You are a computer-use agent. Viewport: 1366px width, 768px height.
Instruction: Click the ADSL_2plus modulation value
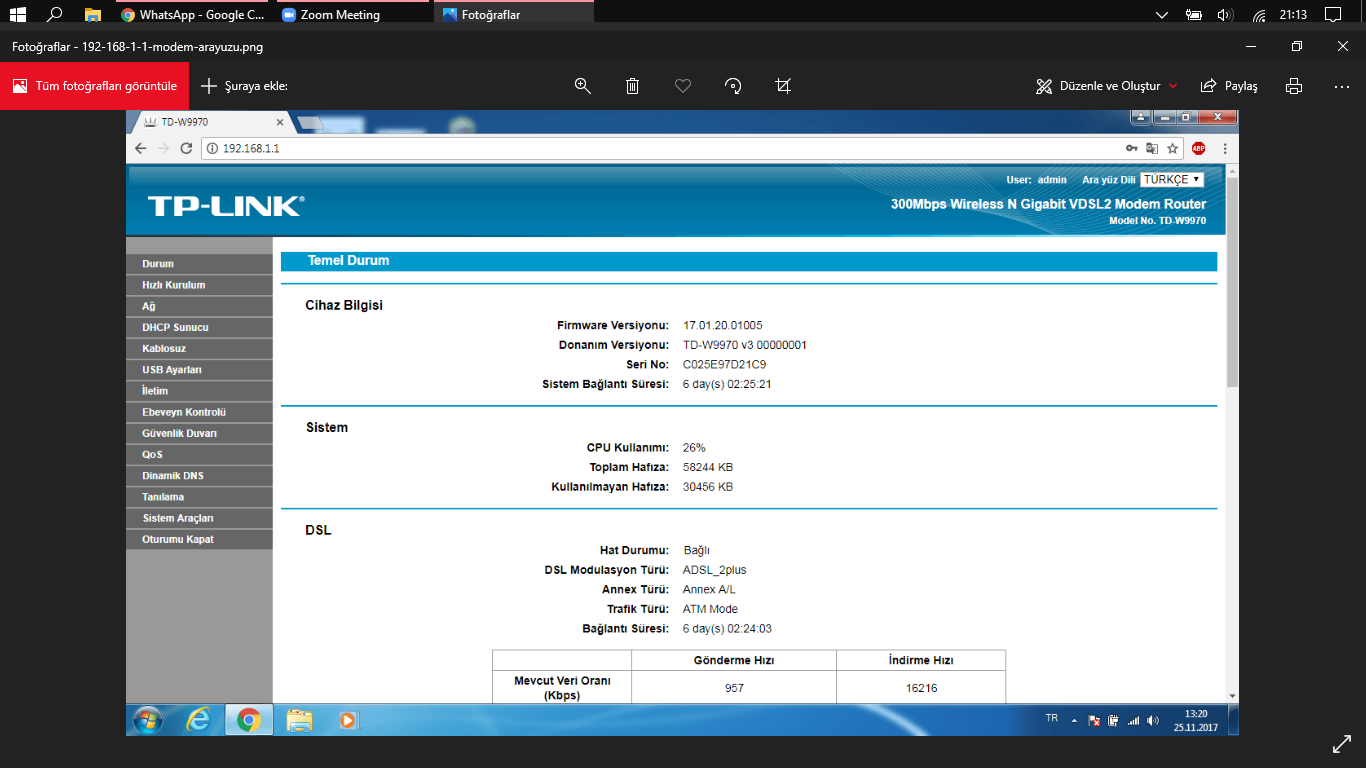(714, 570)
